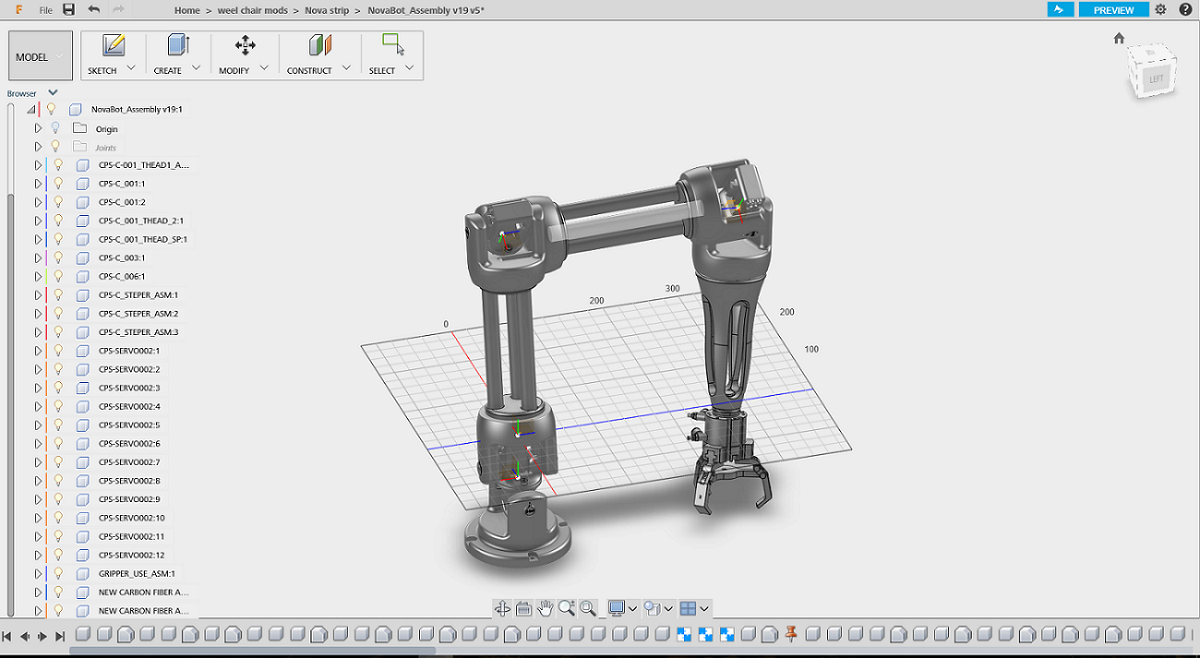Hide GRIPPER_USE_ASM:1 using its lightbulb
1200x658 pixels.
[58, 573]
